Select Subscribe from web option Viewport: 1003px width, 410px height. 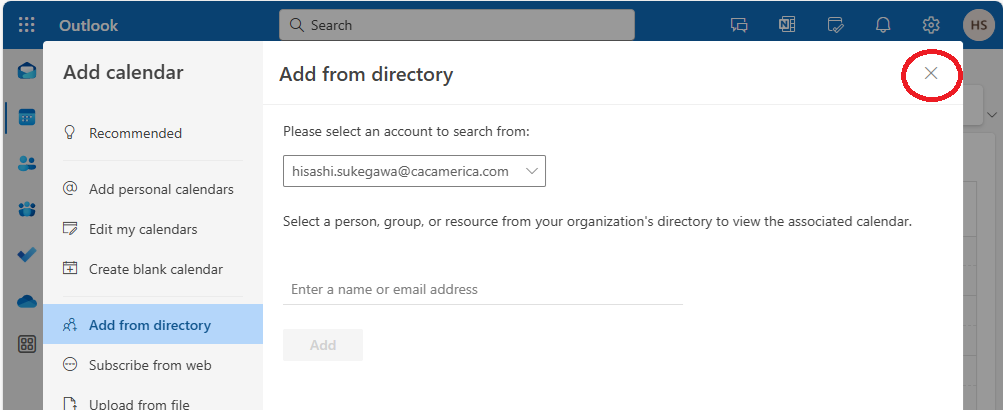click(x=150, y=365)
